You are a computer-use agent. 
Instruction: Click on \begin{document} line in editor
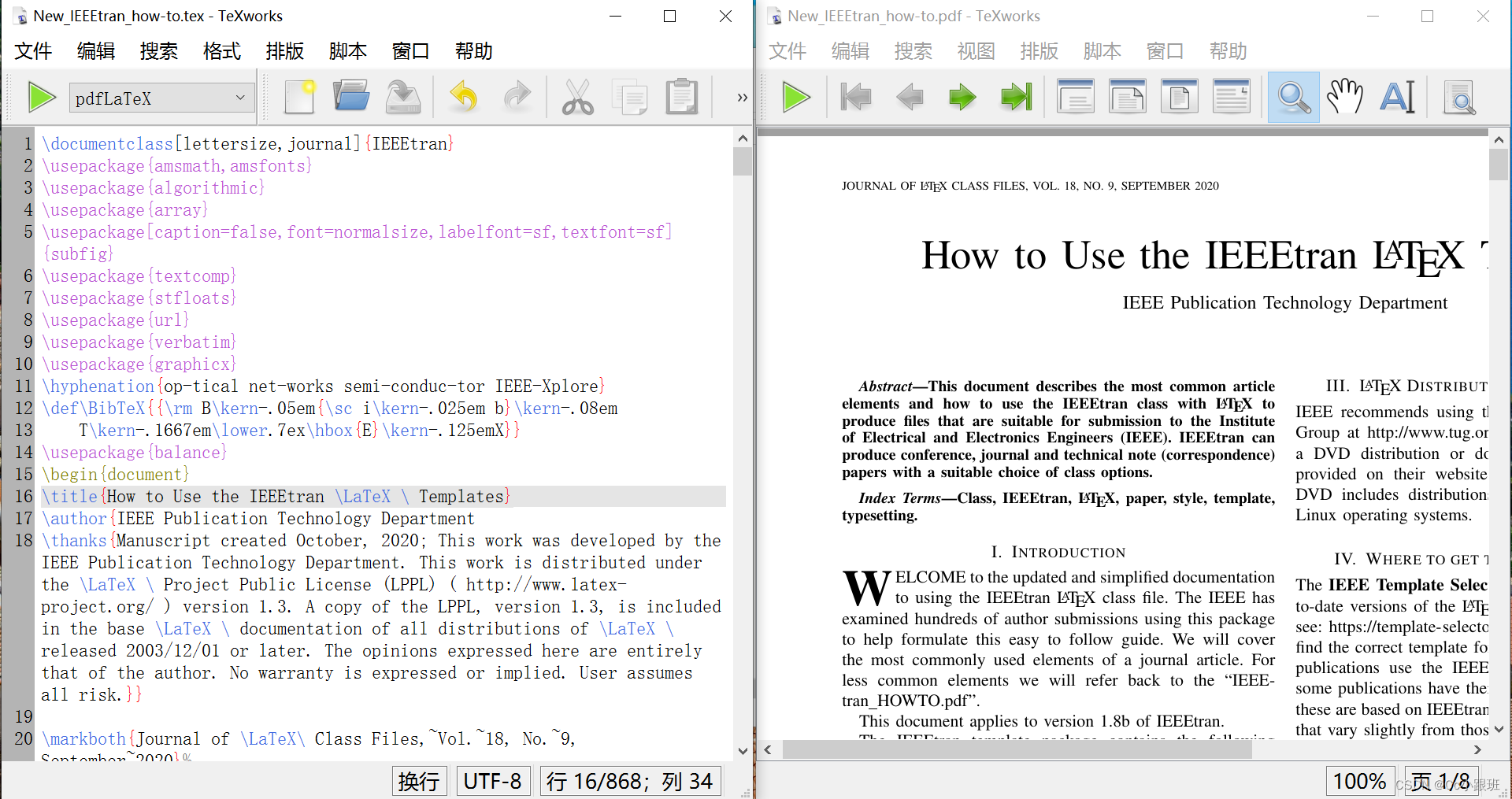(x=116, y=475)
